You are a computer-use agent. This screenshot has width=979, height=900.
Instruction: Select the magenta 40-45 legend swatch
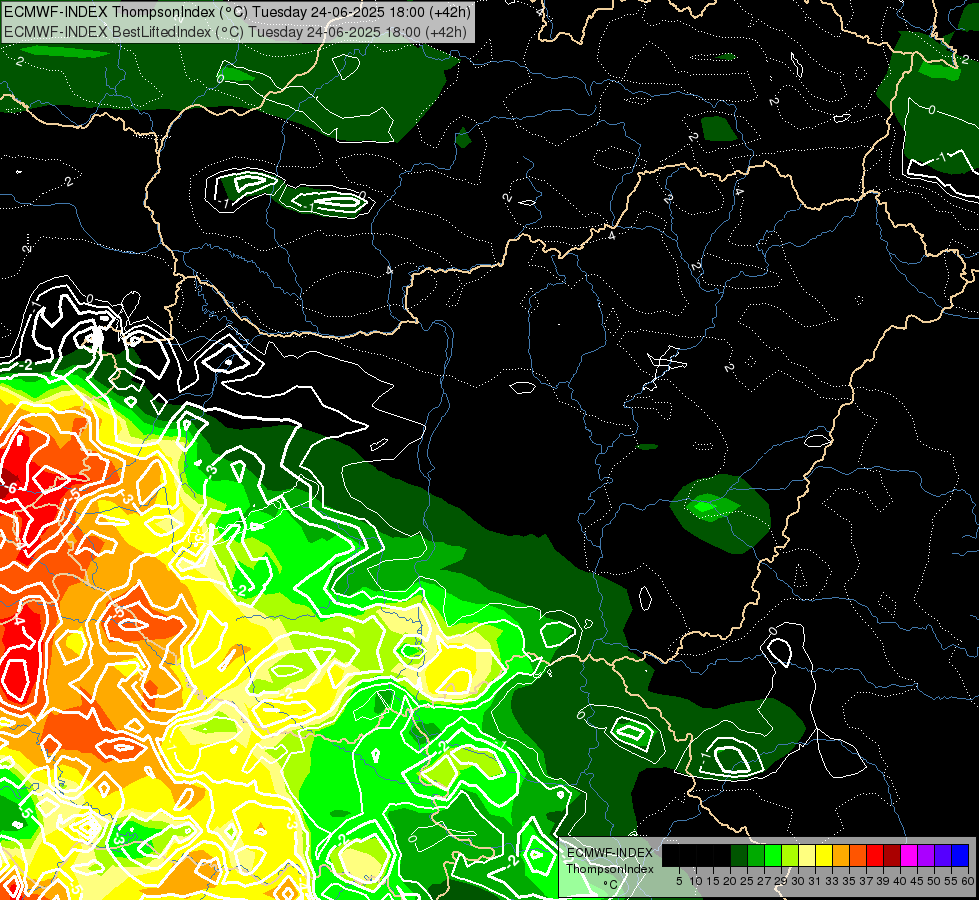tap(909, 856)
